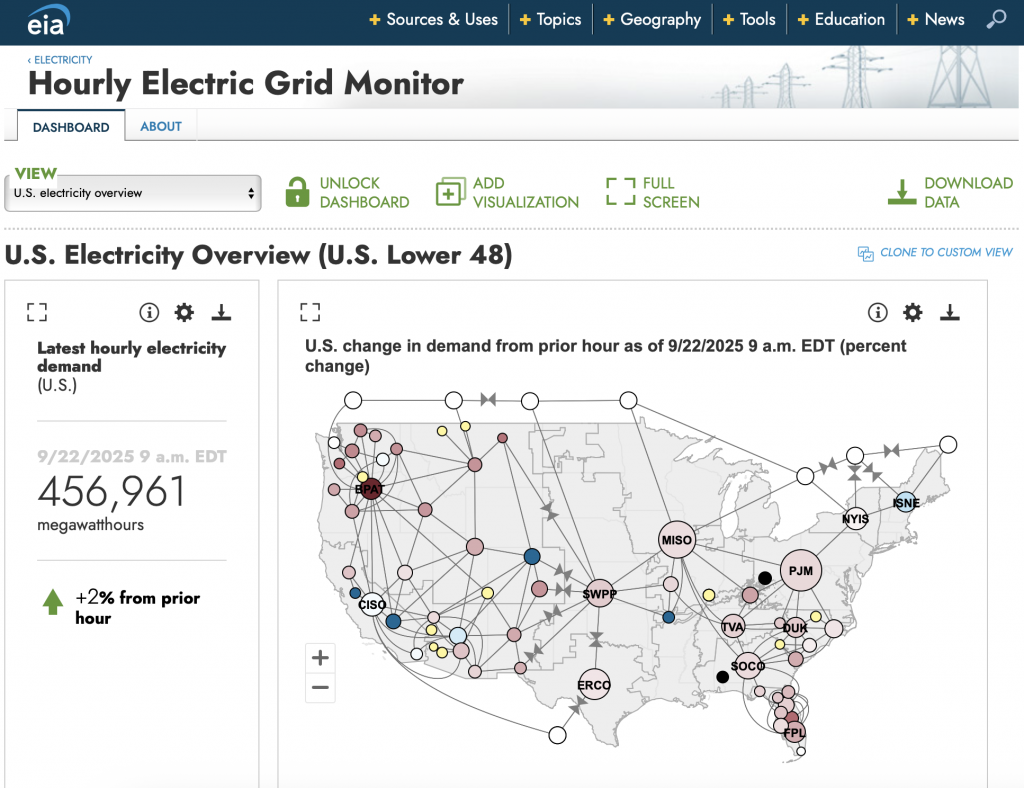Expand the Sources & Uses menu
Image resolution: width=1024 pixels, height=788 pixels.
pos(433,20)
